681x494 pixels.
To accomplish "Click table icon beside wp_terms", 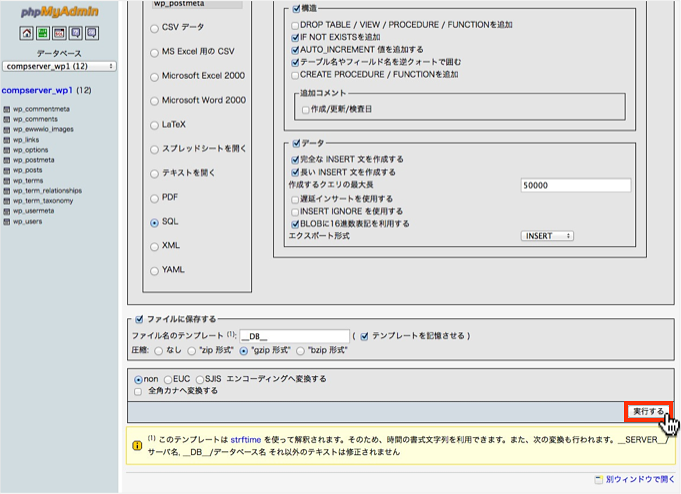I will [7, 181].
